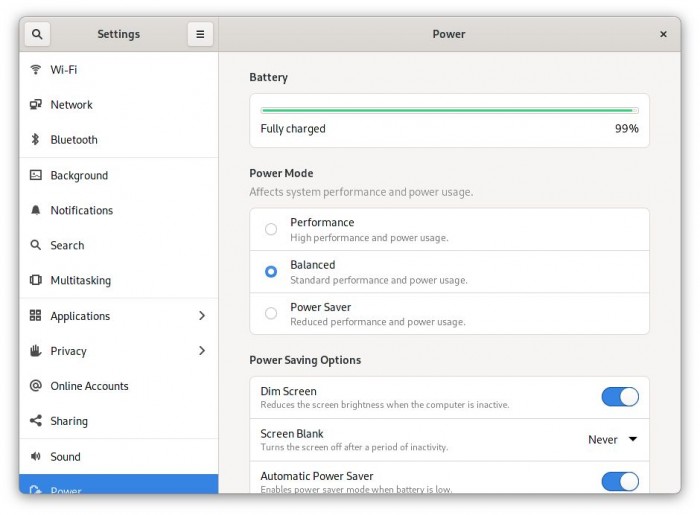Viewport: 700px width, 515px height.
Task: Go to Online Accounts settings
Action: tap(89, 386)
